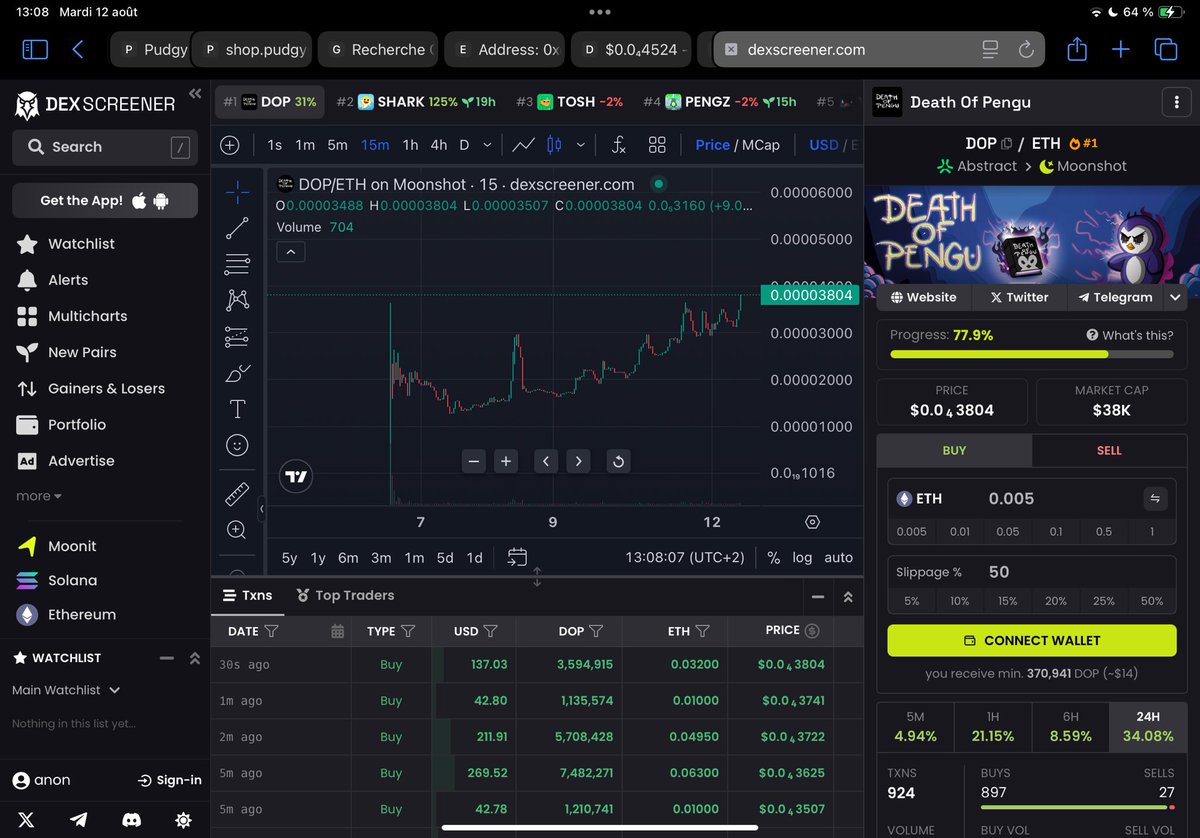Click CONNECT WALLET button
The width and height of the screenshot is (1200, 838).
(x=1032, y=640)
